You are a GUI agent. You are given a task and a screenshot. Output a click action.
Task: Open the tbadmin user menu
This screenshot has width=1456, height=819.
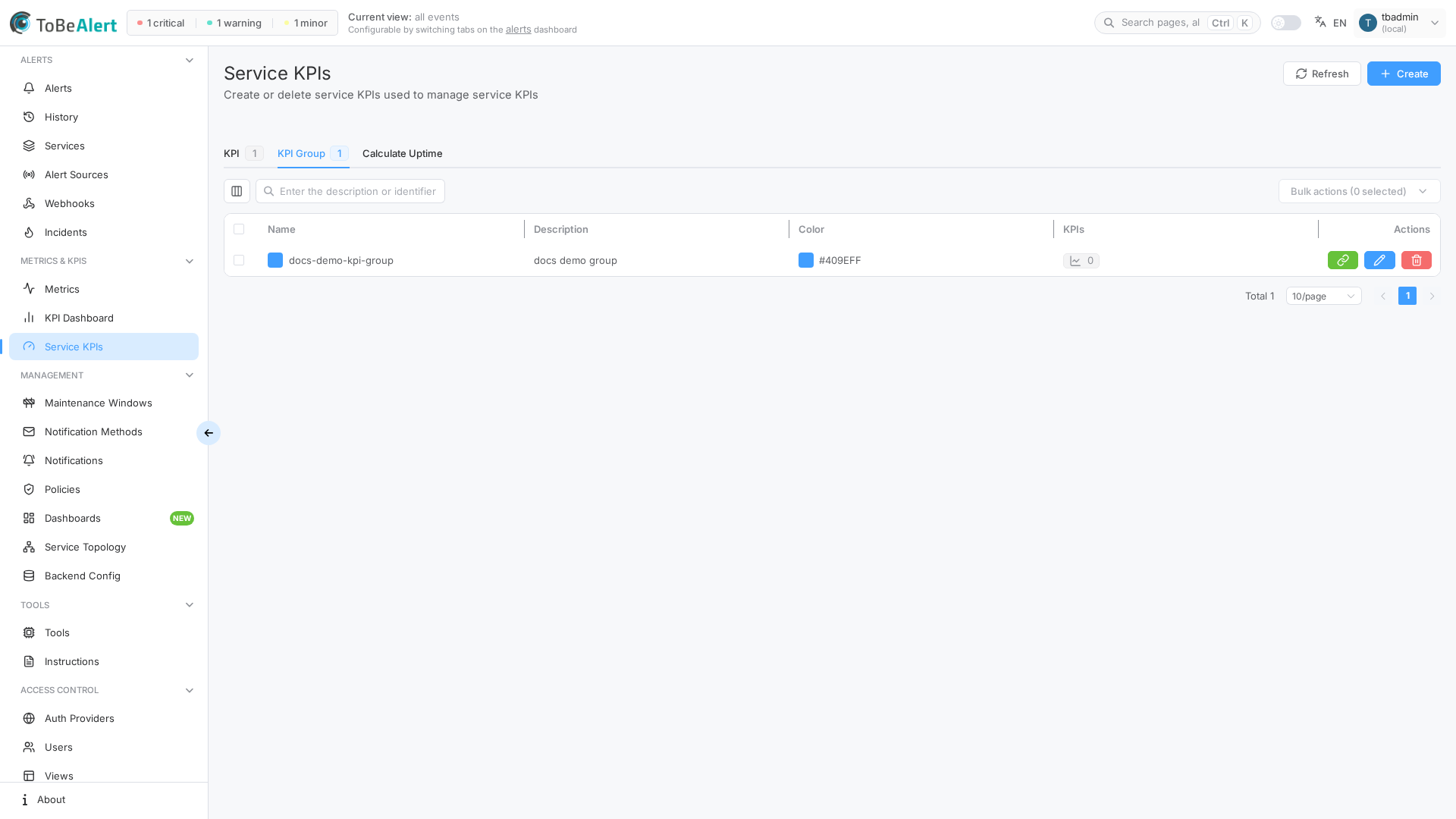pyautogui.click(x=1399, y=23)
